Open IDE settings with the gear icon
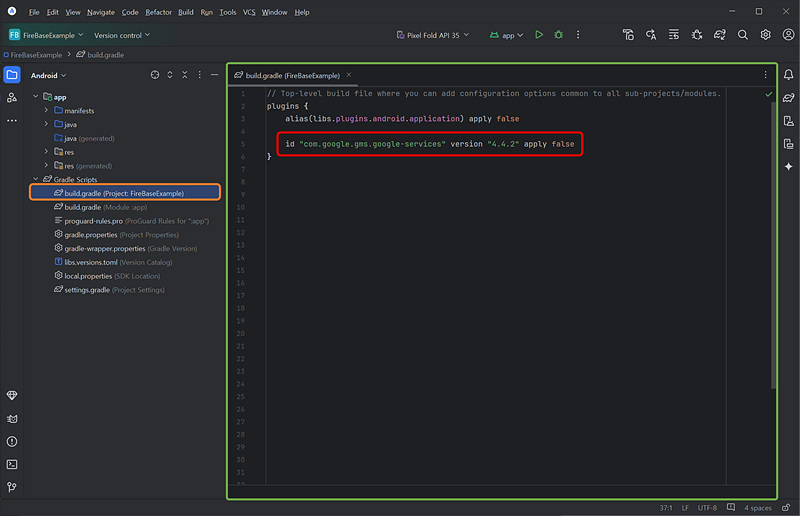Viewport: 800px width, 516px height. tap(765, 35)
